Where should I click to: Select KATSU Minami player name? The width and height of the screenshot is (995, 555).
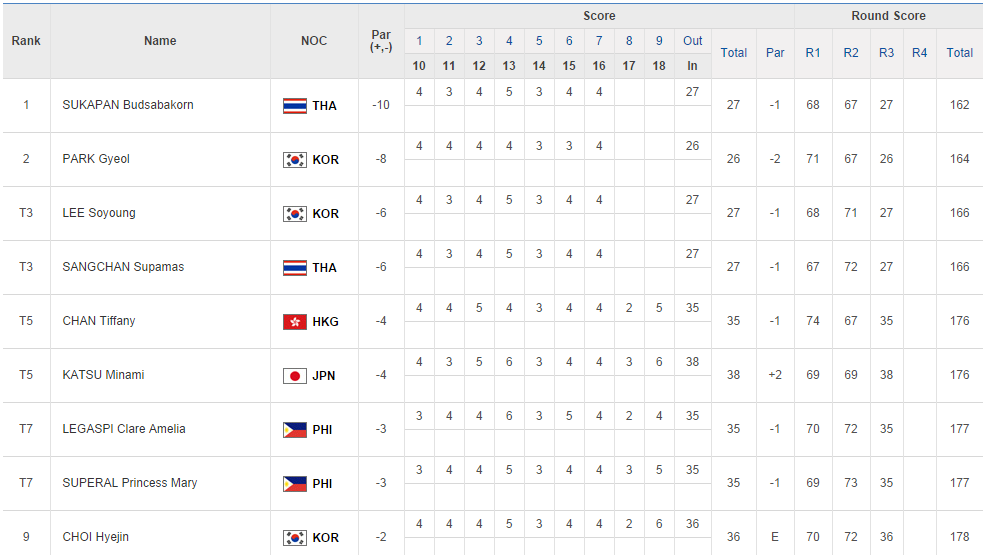(x=103, y=375)
